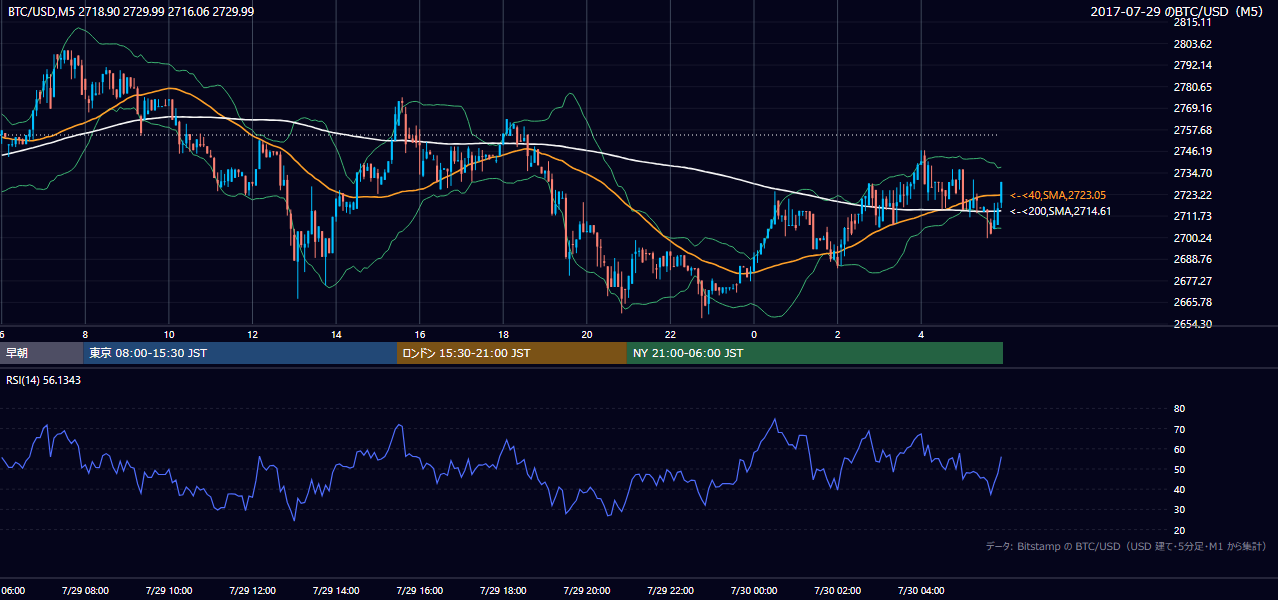Click price axis label 2792.14
This screenshot has height=600, width=1278.
pyautogui.click(x=1192, y=65)
